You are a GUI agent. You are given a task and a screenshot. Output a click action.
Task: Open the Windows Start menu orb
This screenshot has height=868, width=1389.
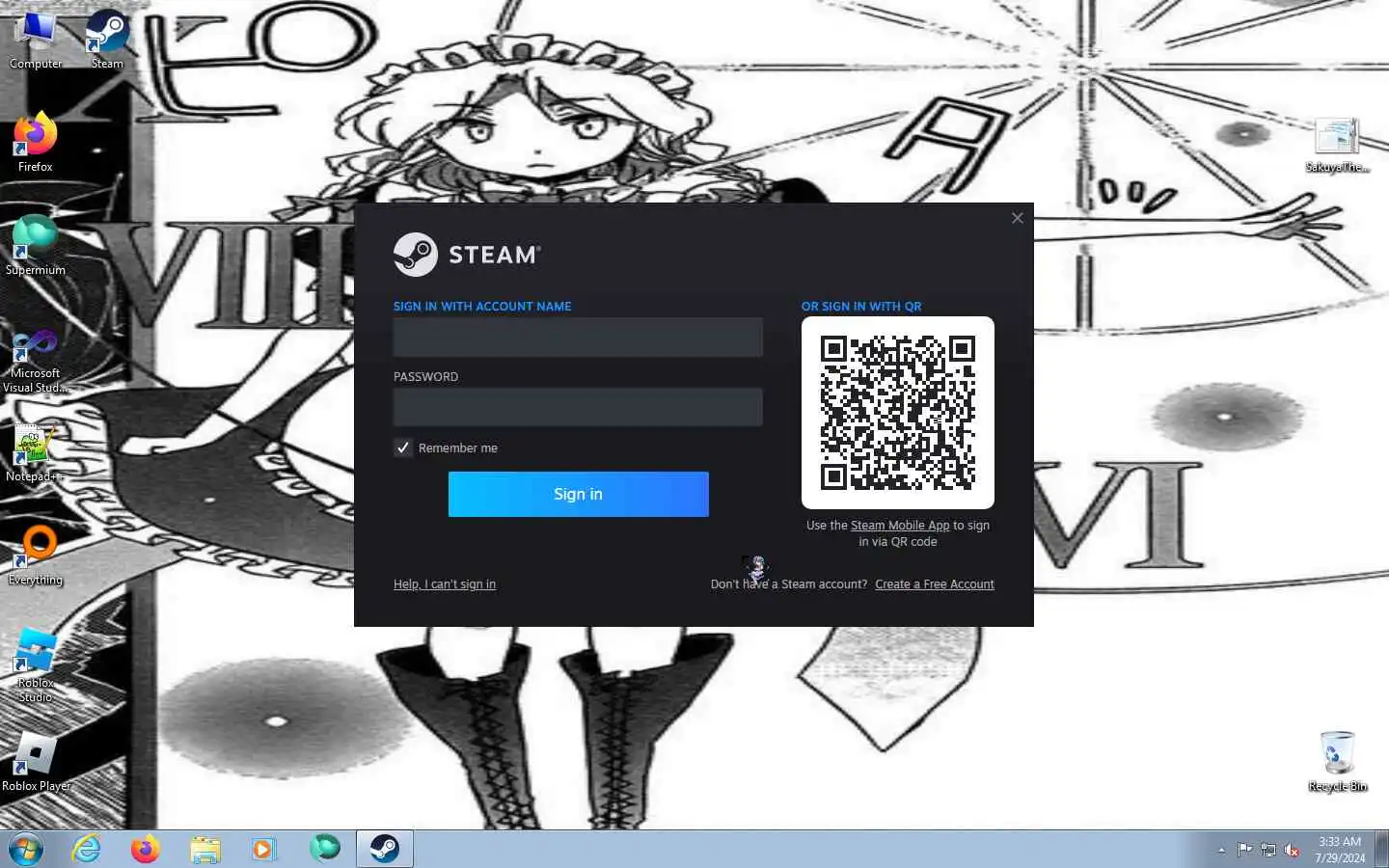point(26,850)
